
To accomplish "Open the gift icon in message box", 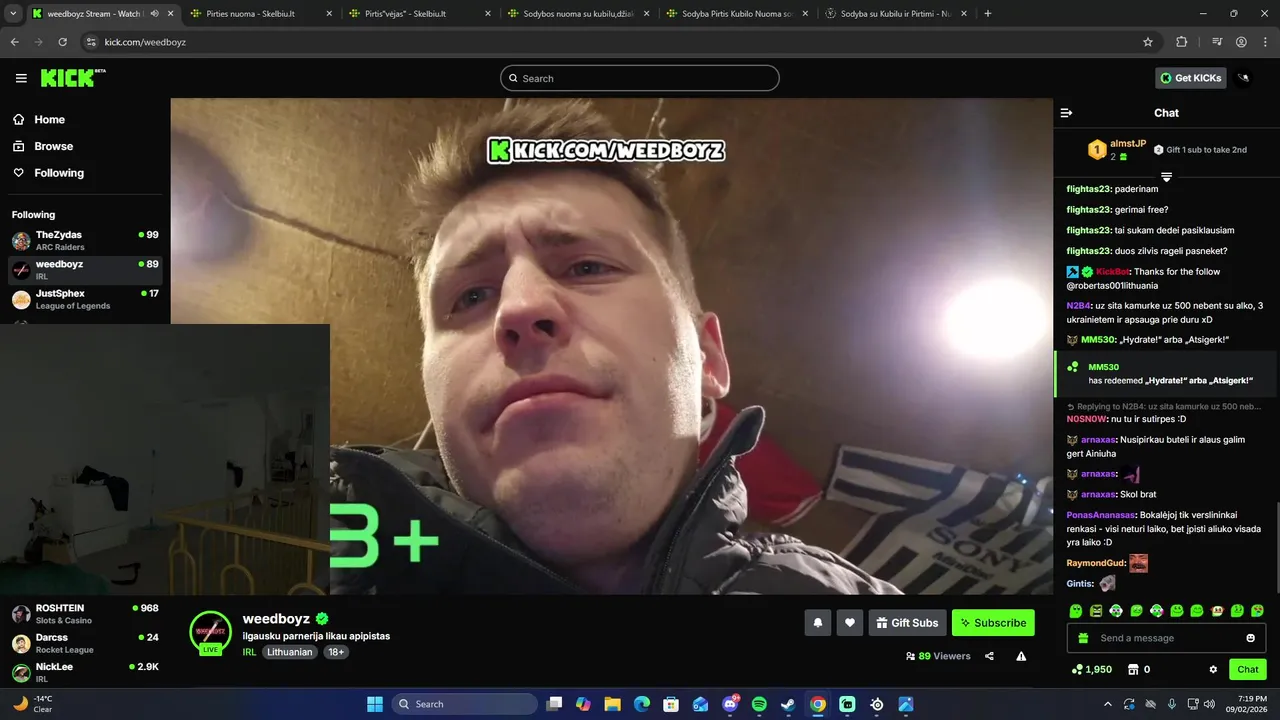I will click(1084, 638).
